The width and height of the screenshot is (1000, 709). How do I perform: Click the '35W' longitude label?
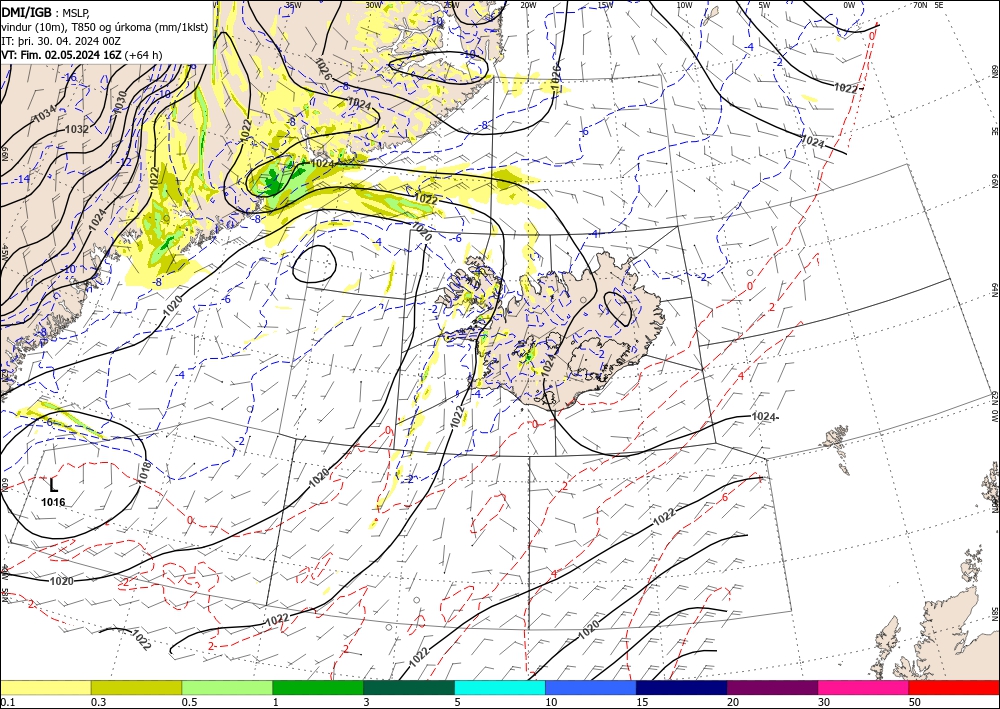pyautogui.click(x=293, y=5)
